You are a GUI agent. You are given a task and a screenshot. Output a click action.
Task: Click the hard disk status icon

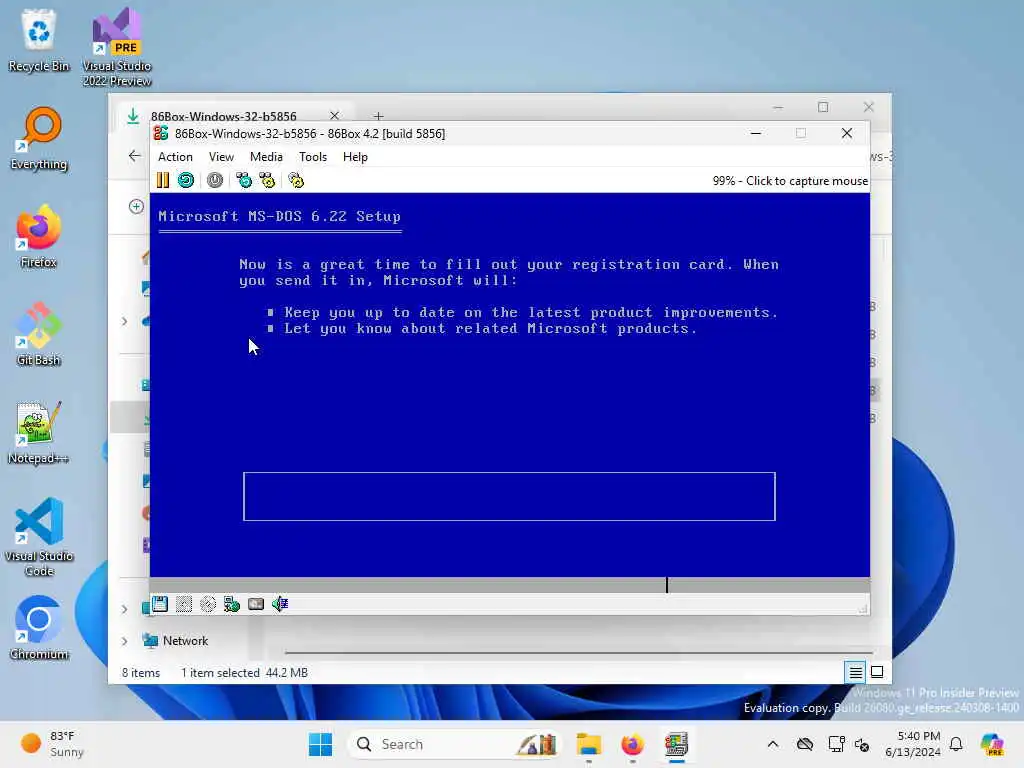(x=256, y=604)
